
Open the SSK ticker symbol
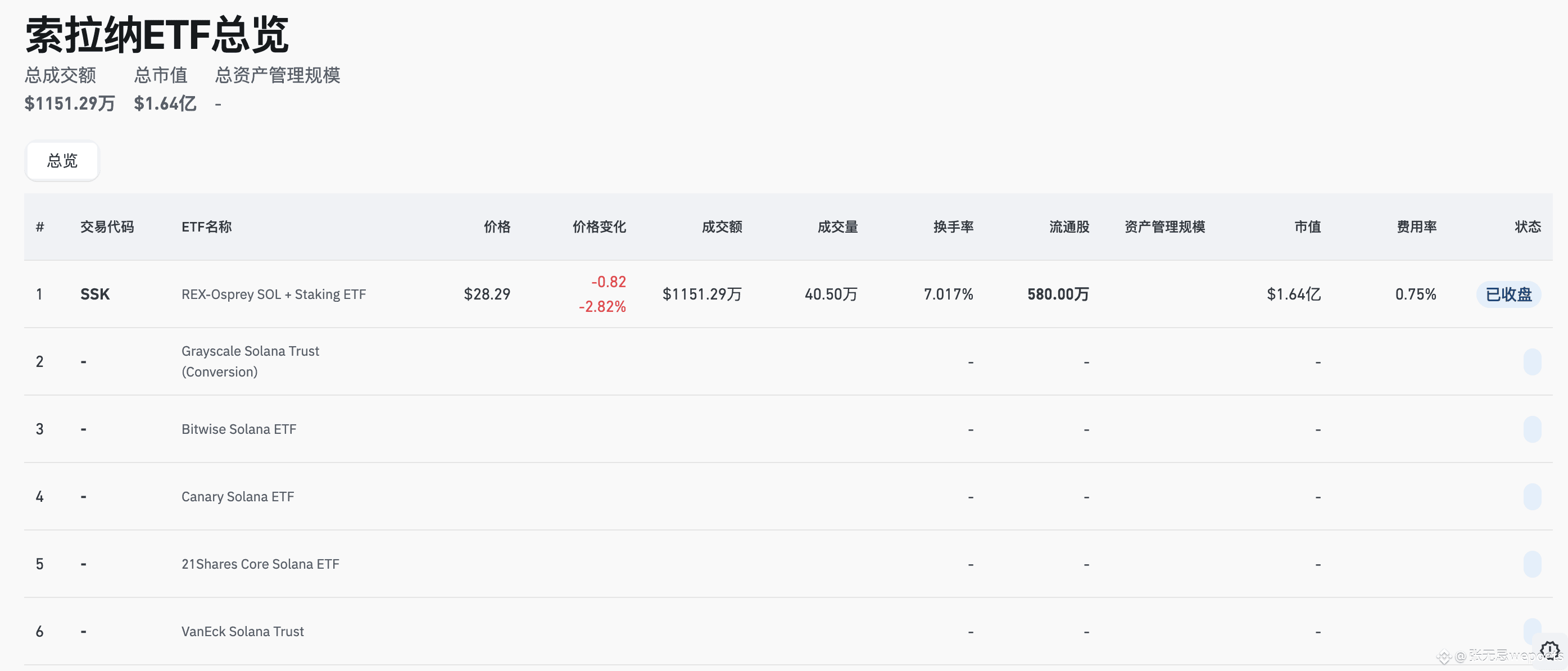point(95,294)
